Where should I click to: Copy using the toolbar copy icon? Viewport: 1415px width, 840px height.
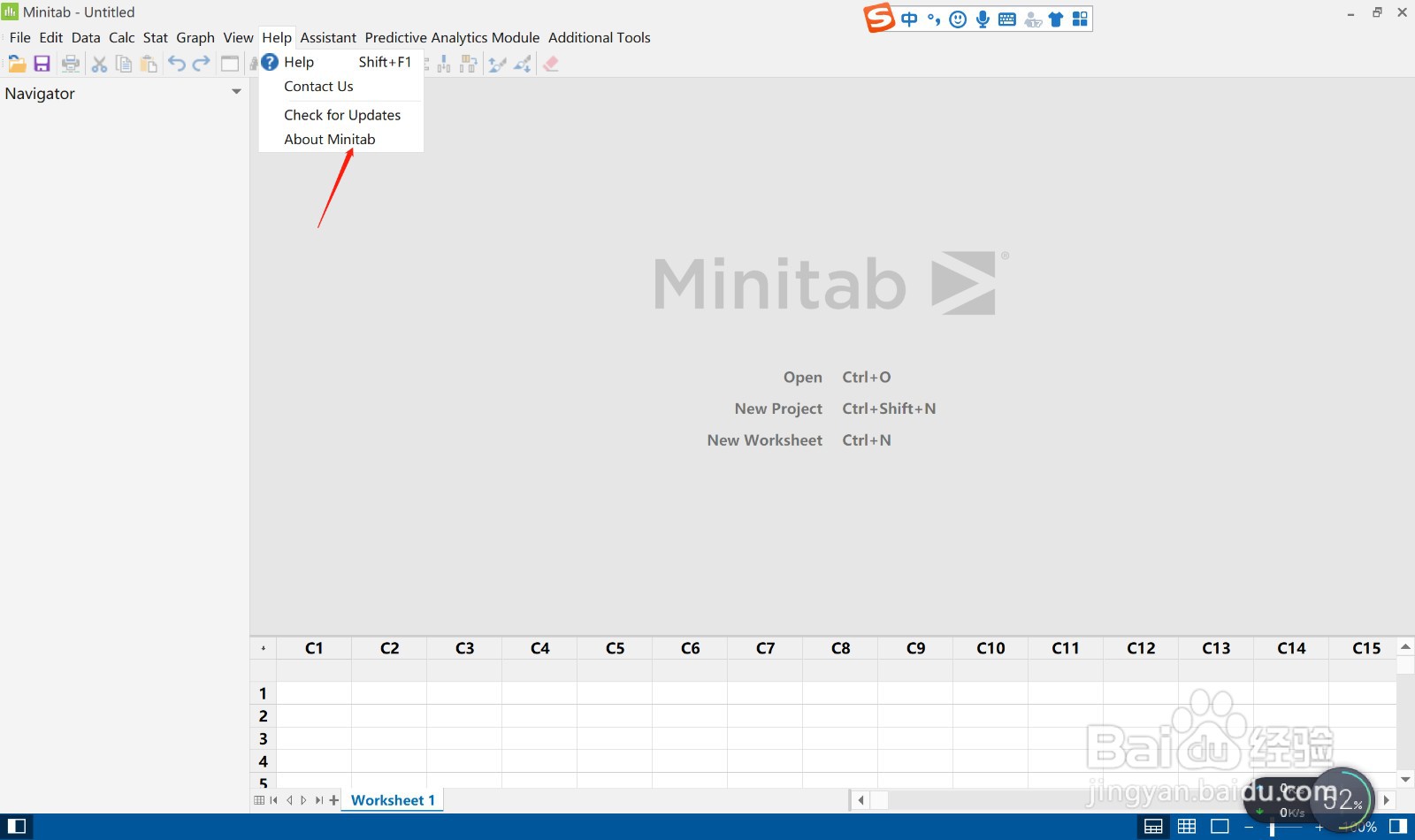coord(124,64)
